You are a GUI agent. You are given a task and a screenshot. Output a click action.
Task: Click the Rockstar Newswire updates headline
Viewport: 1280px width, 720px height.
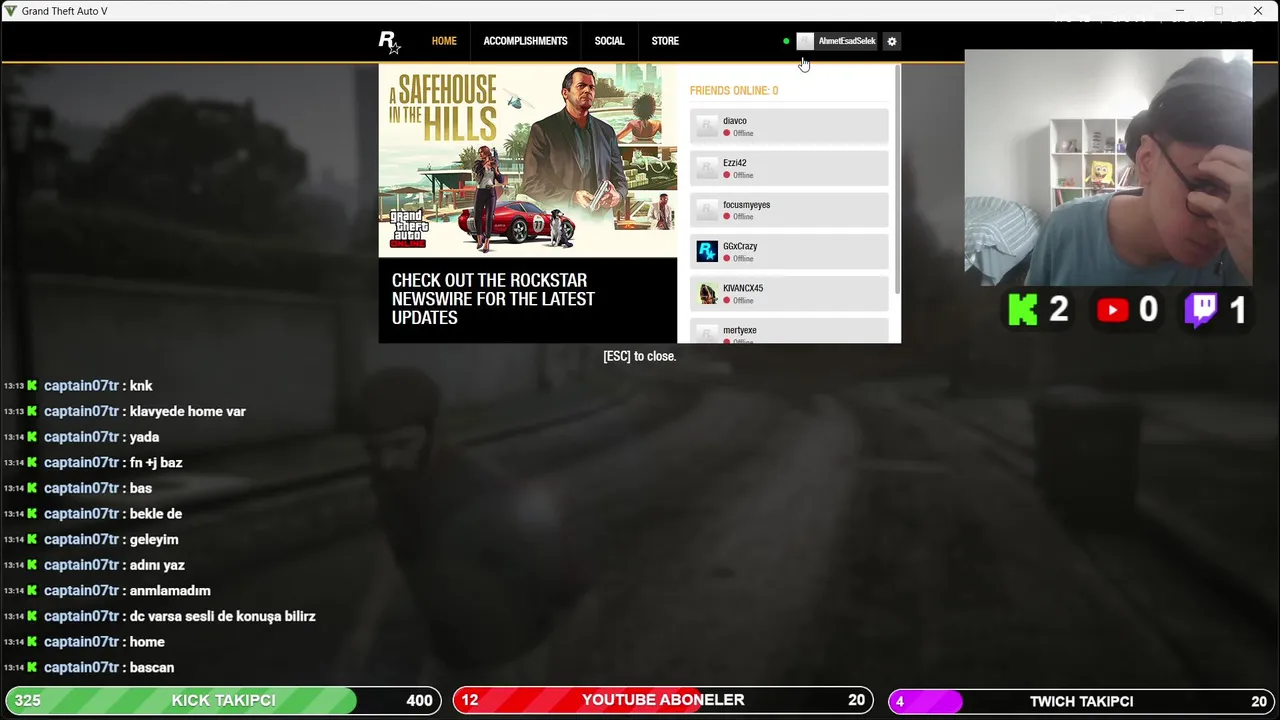(493, 299)
